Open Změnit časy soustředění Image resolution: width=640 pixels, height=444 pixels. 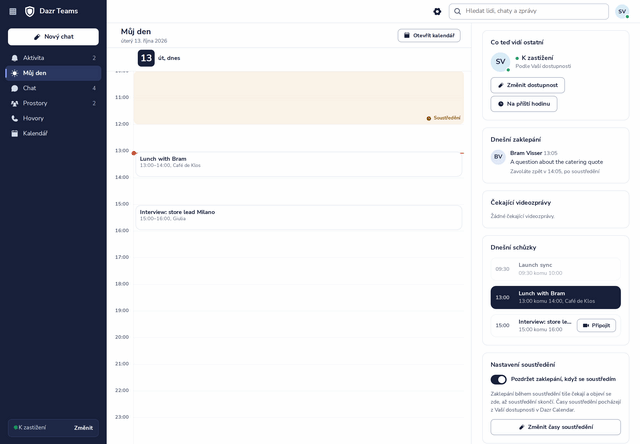tap(556, 427)
